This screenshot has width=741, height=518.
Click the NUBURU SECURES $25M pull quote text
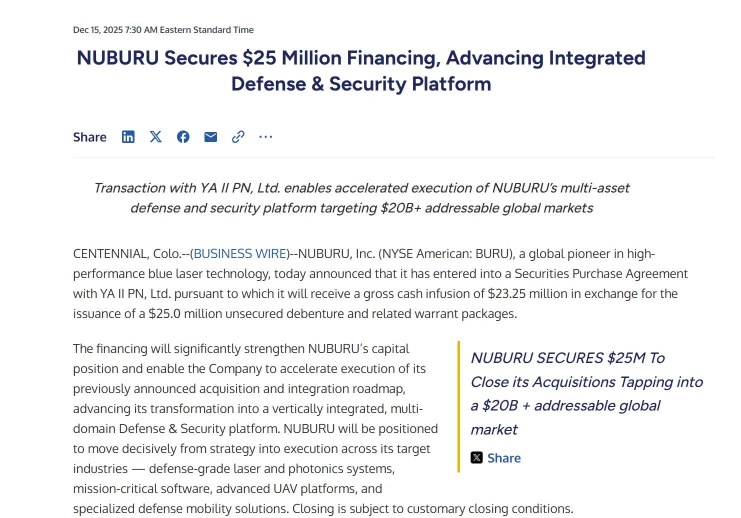(586, 394)
